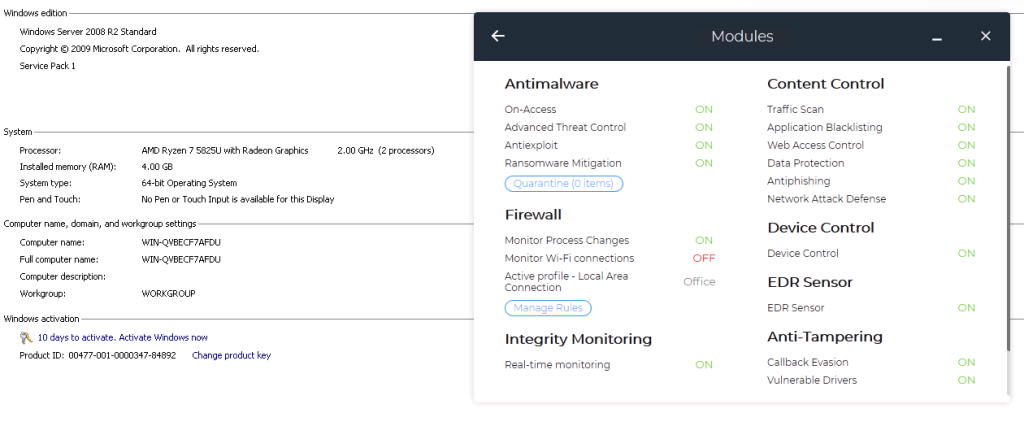This screenshot has height=426, width=1024.
Task: Toggle Ransomware Mitigation ON status
Action: 704,163
